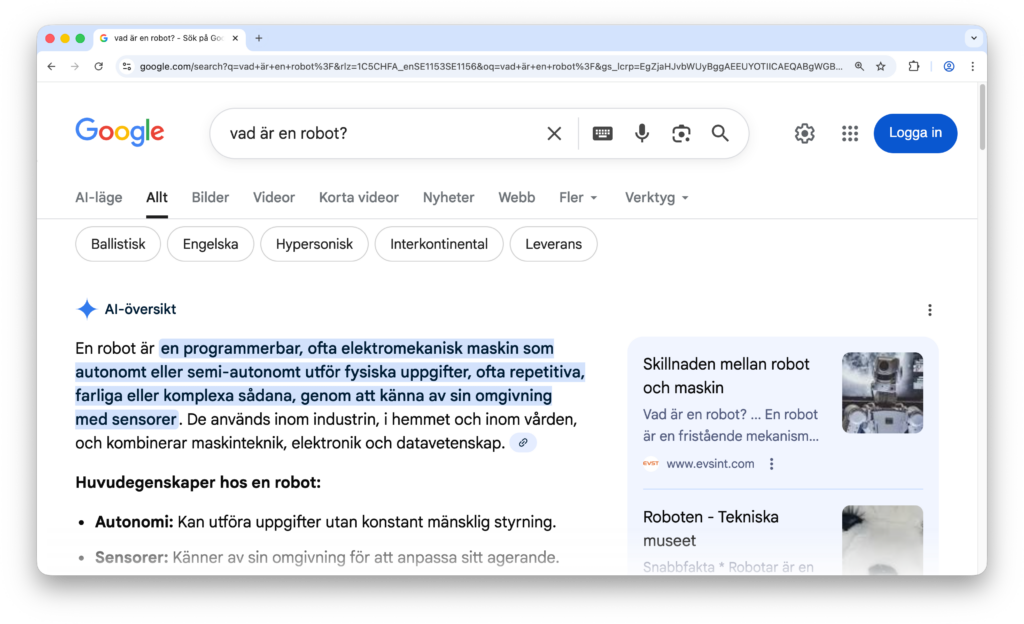Viewport: 1024px width, 624px height.
Task: Open quick settings via the gear icon
Action: (x=804, y=132)
